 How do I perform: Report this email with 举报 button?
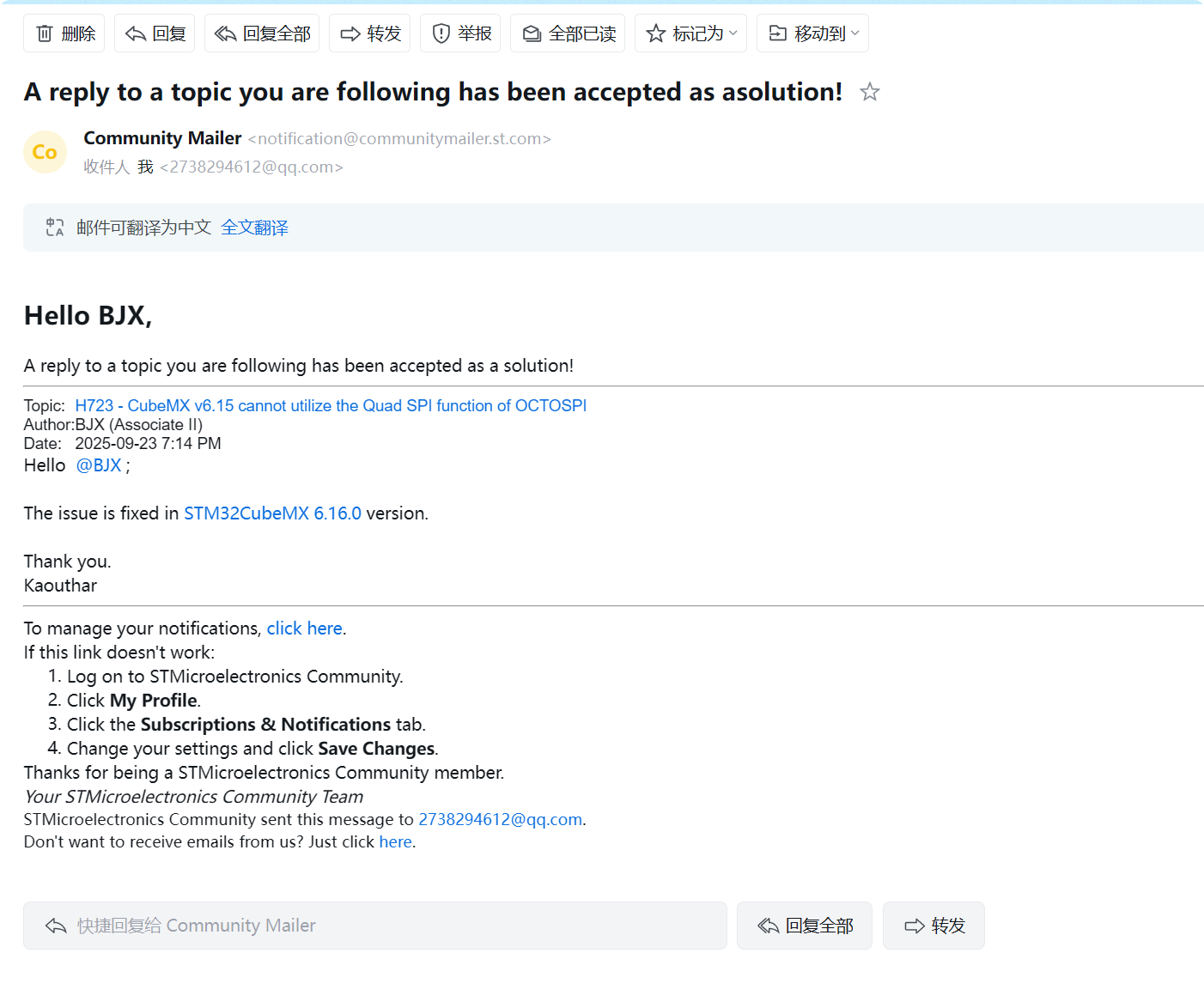tap(460, 33)
